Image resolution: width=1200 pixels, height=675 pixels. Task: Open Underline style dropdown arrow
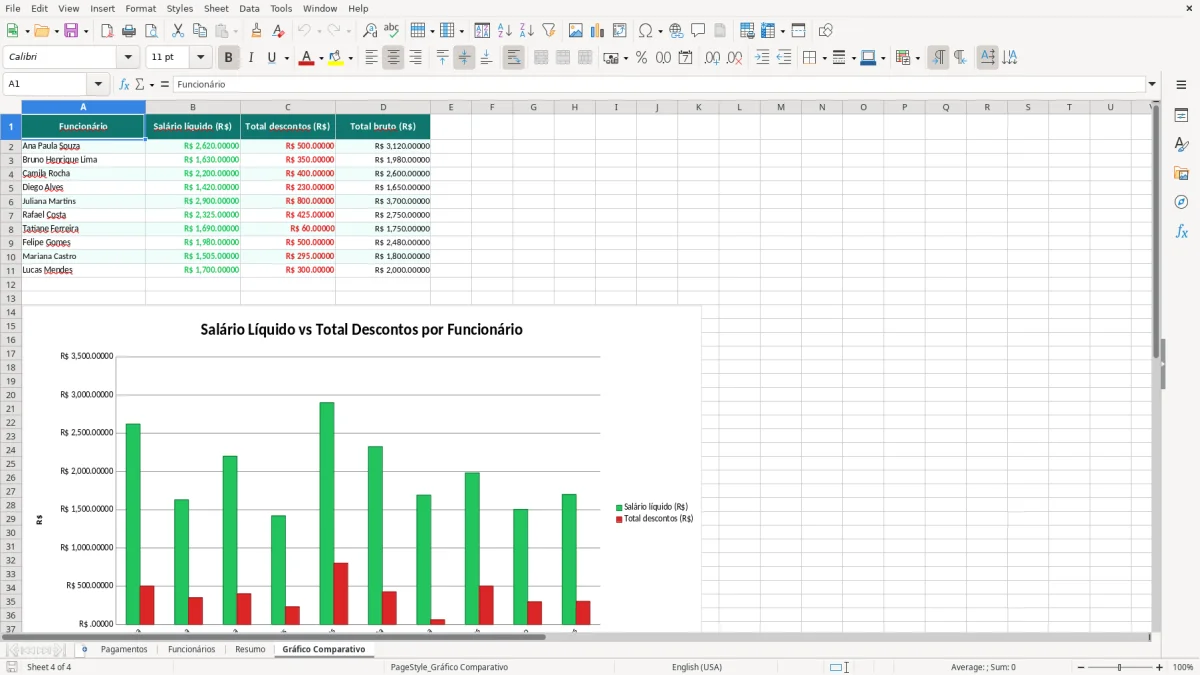tap(287, 58)
